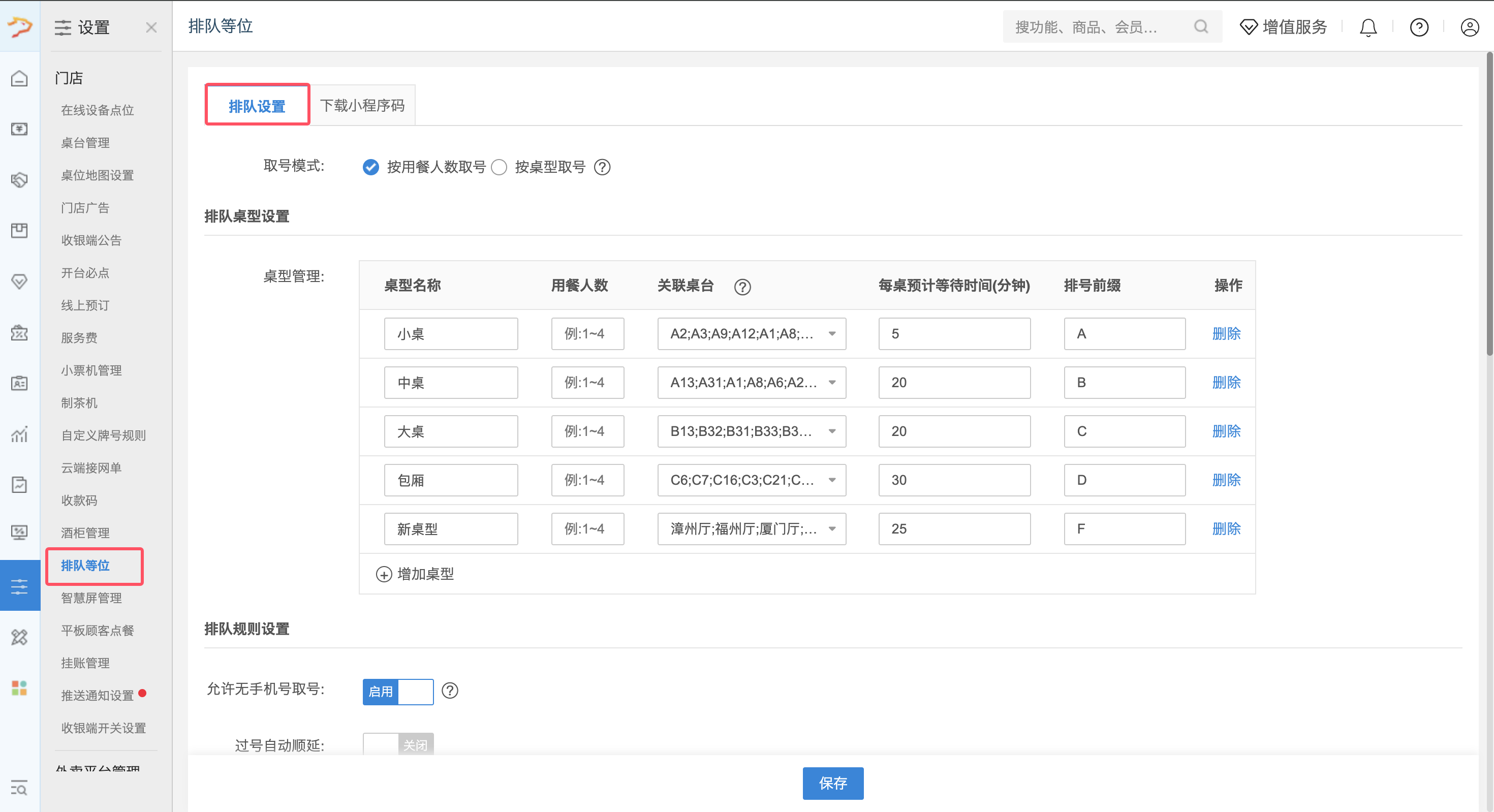
Task: Show help for 允许无手机号取号
Action: pos(450,690)
